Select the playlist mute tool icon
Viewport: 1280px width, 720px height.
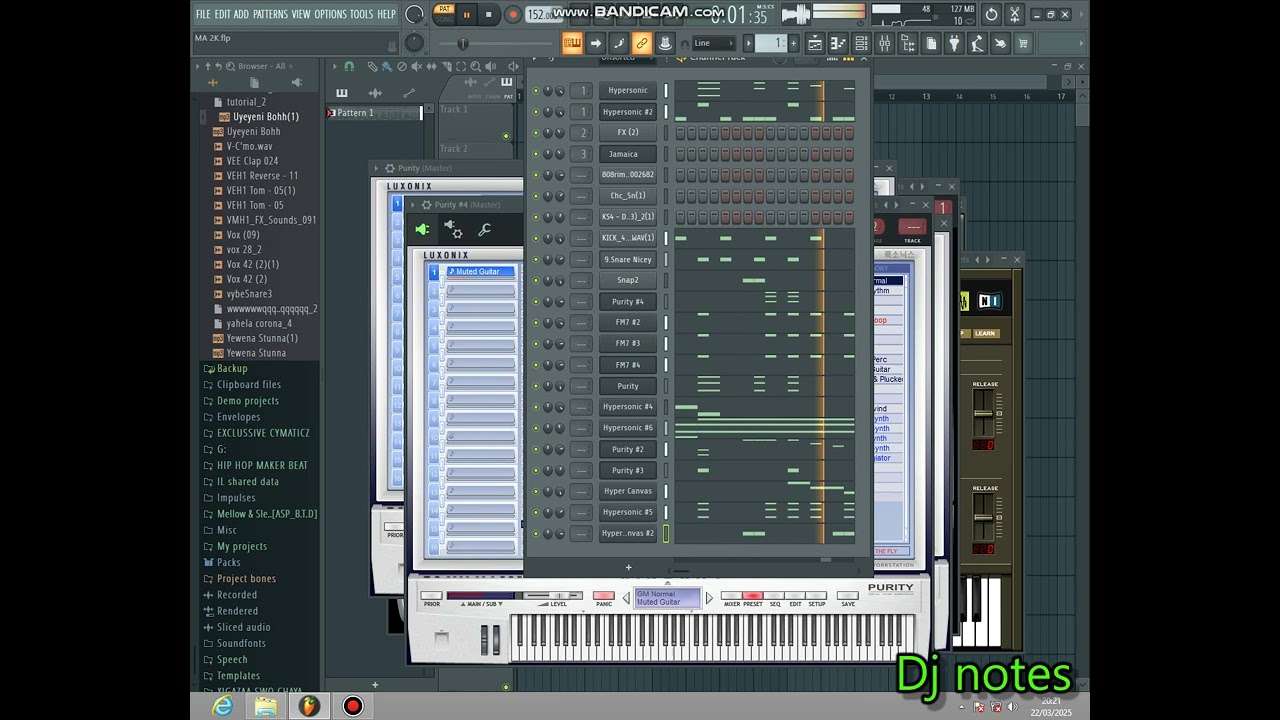417,66
